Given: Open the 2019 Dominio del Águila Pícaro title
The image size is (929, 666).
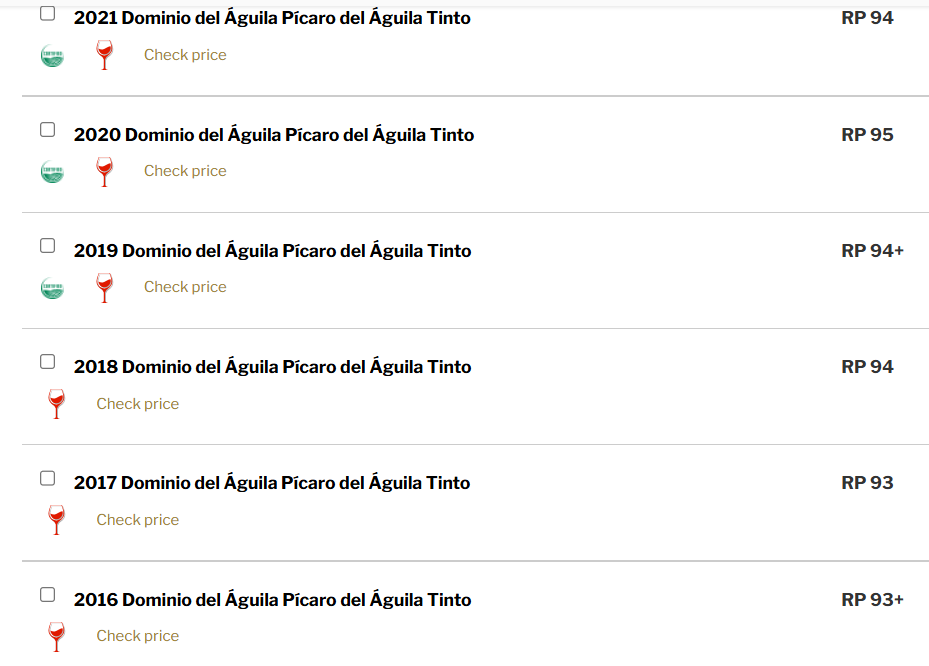Looking at the screenshot, I should click(273, 251).
